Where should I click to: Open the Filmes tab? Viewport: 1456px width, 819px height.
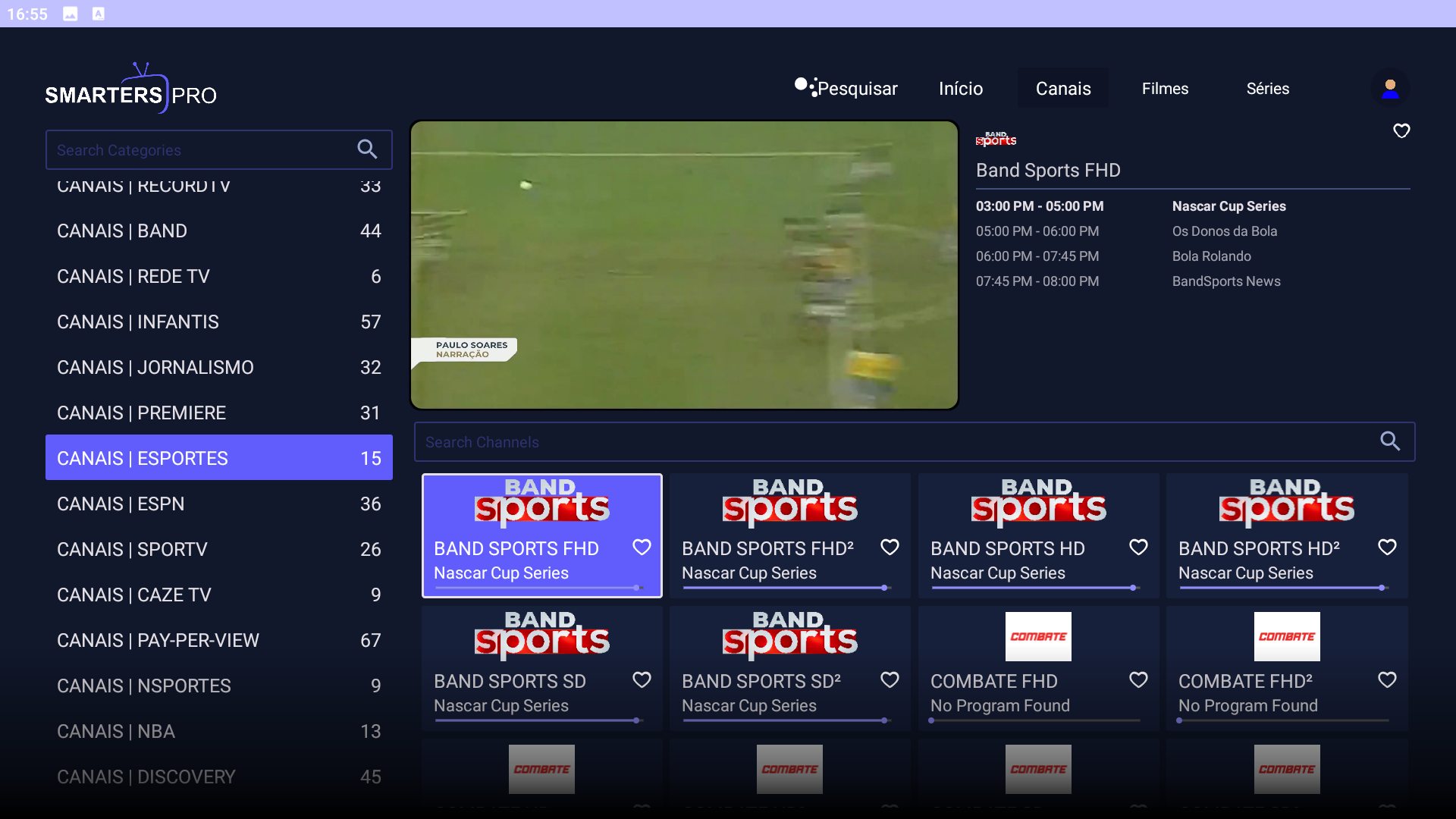[x=1165, y=89]
